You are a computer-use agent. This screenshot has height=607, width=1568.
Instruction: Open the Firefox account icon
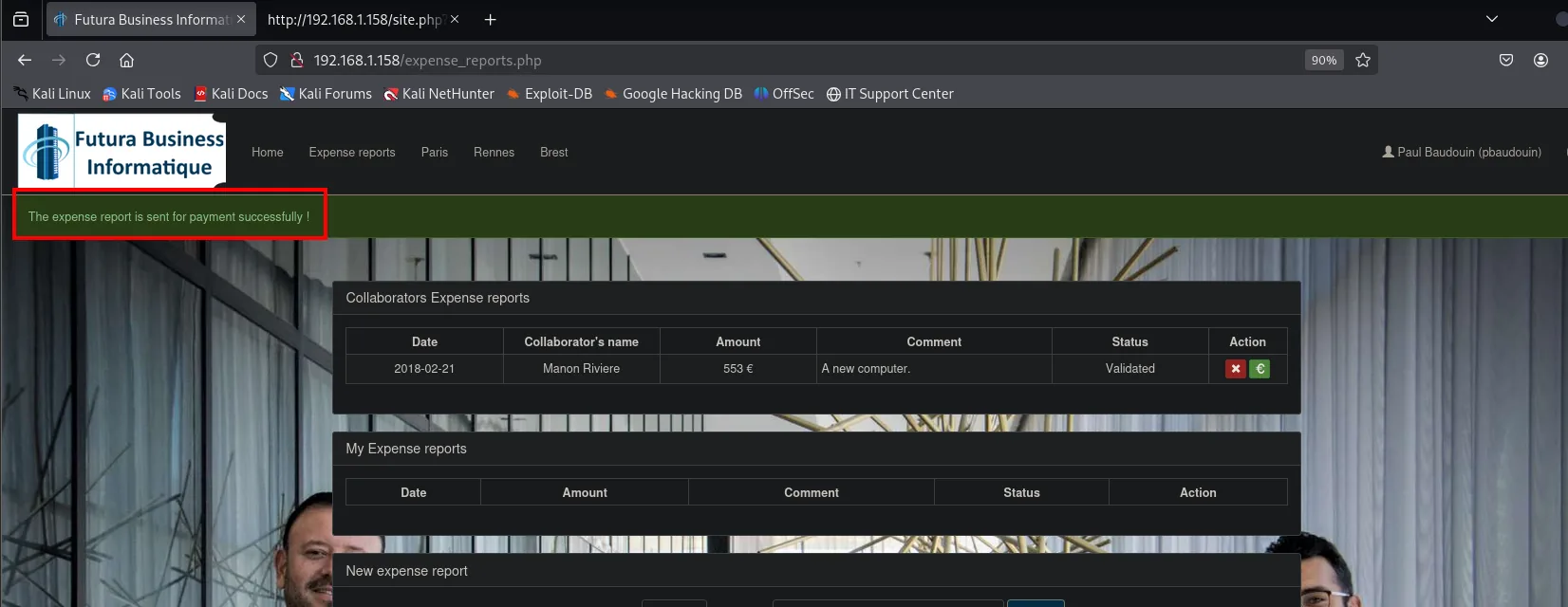pyautogui.click(x=1540, y=60)
